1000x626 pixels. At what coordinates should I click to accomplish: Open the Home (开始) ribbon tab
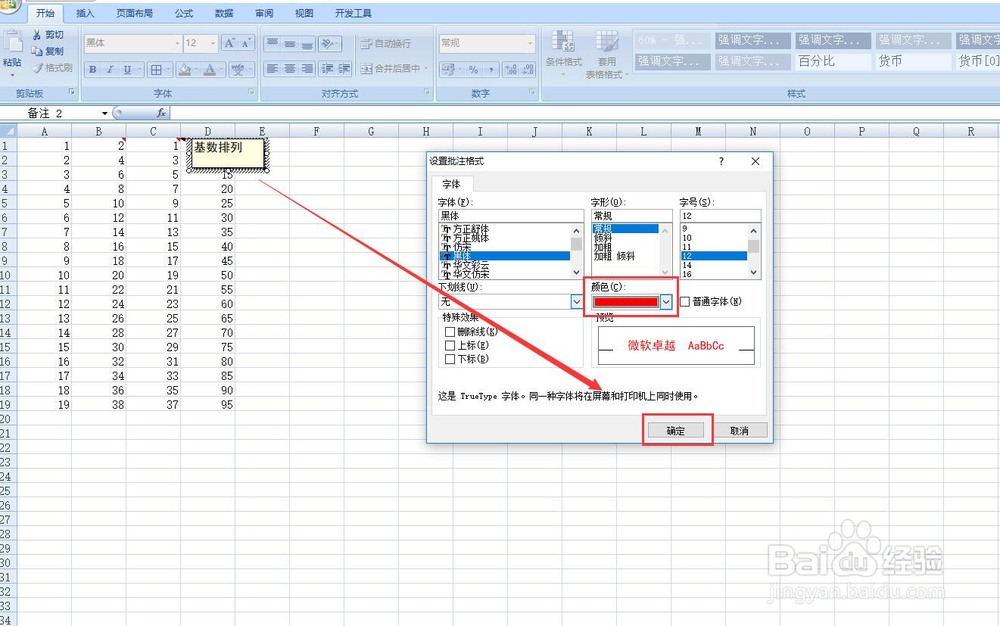click(x=45, y=13)
